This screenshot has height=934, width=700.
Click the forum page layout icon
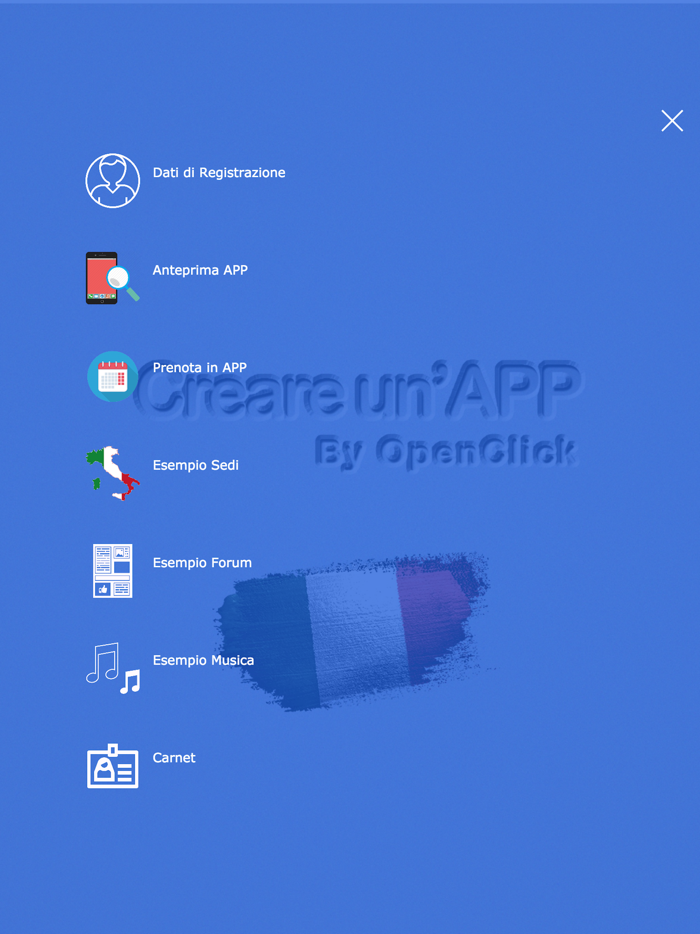coord(113,571)
